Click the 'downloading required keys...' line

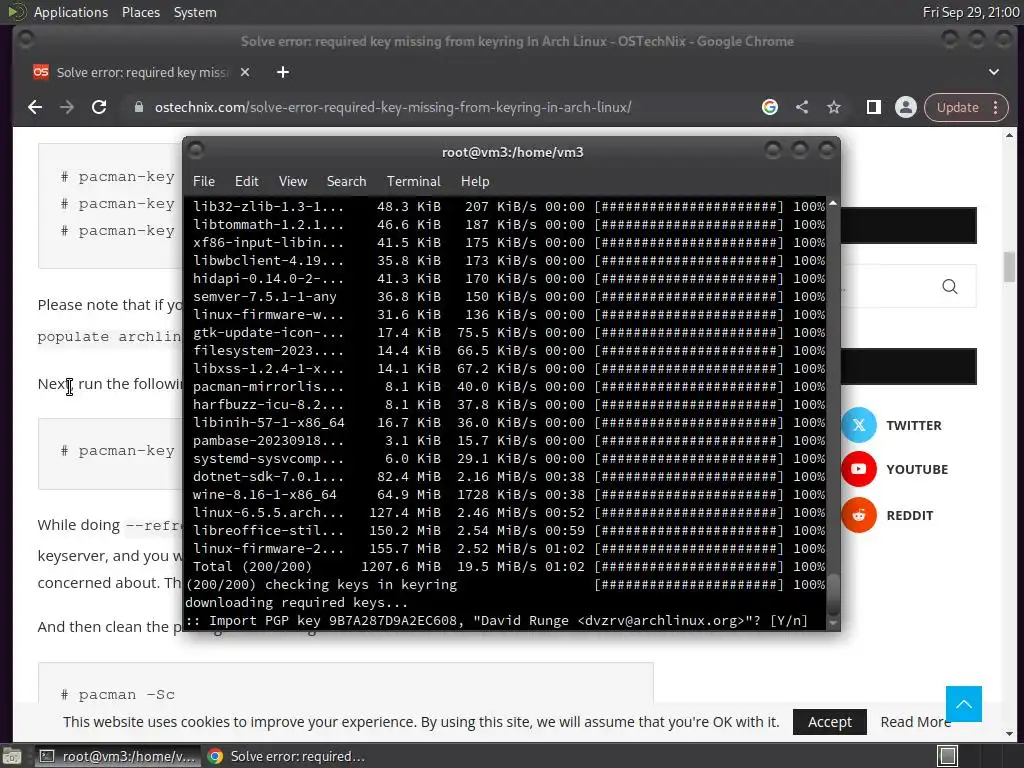tap(296, 602)
